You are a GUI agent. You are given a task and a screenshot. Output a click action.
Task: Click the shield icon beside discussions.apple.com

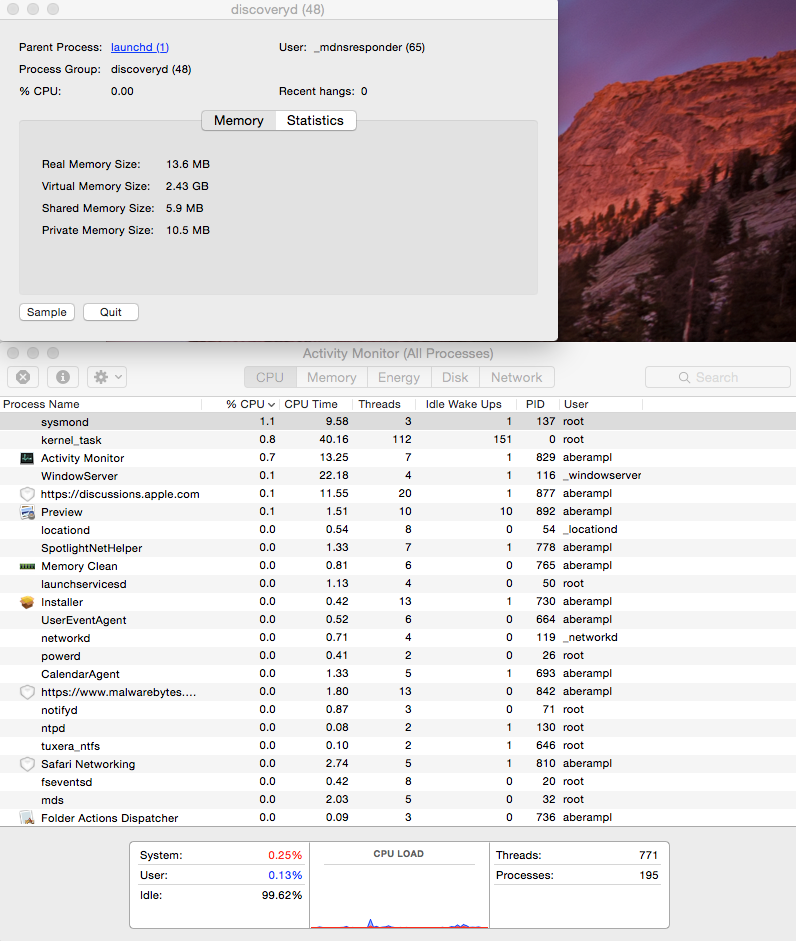pyautogui.click(x=27, y=494)
